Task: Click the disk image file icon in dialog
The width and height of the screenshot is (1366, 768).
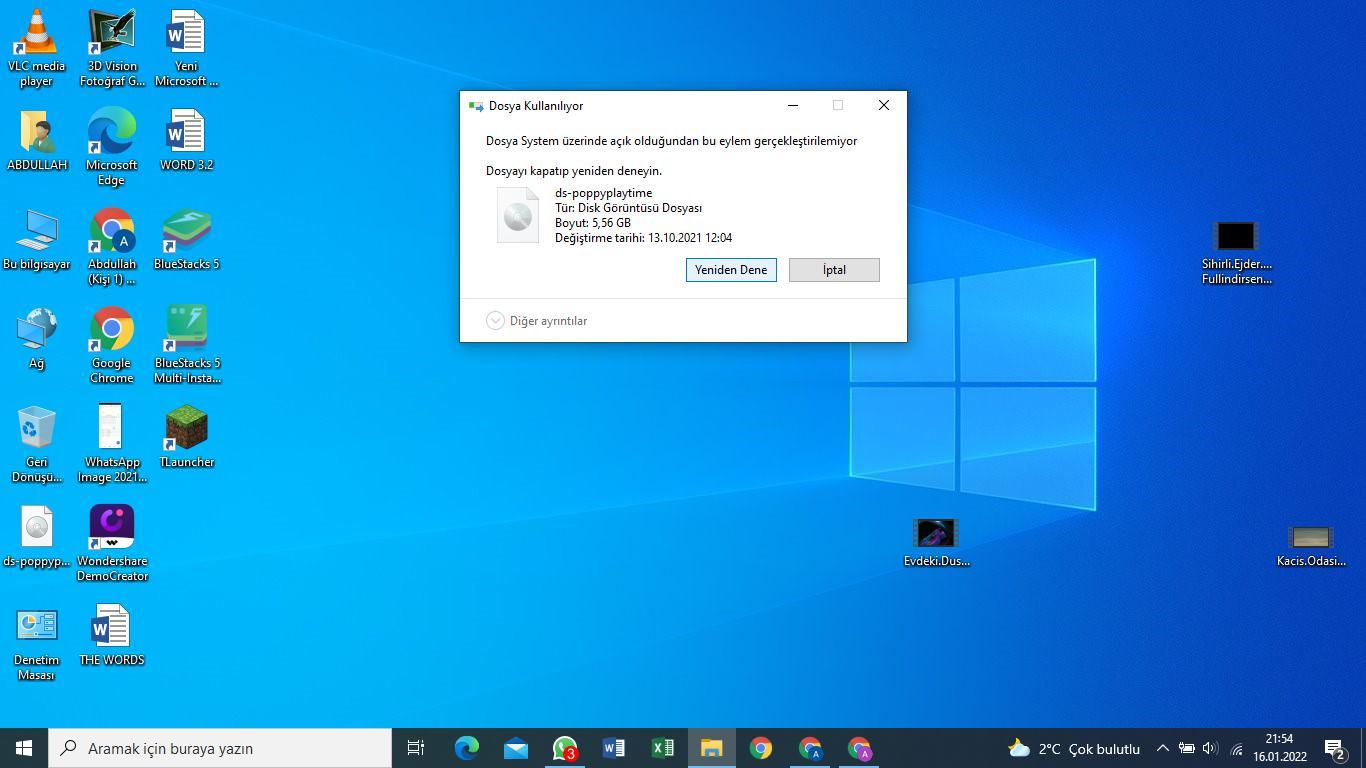Action: coord(518,215)
